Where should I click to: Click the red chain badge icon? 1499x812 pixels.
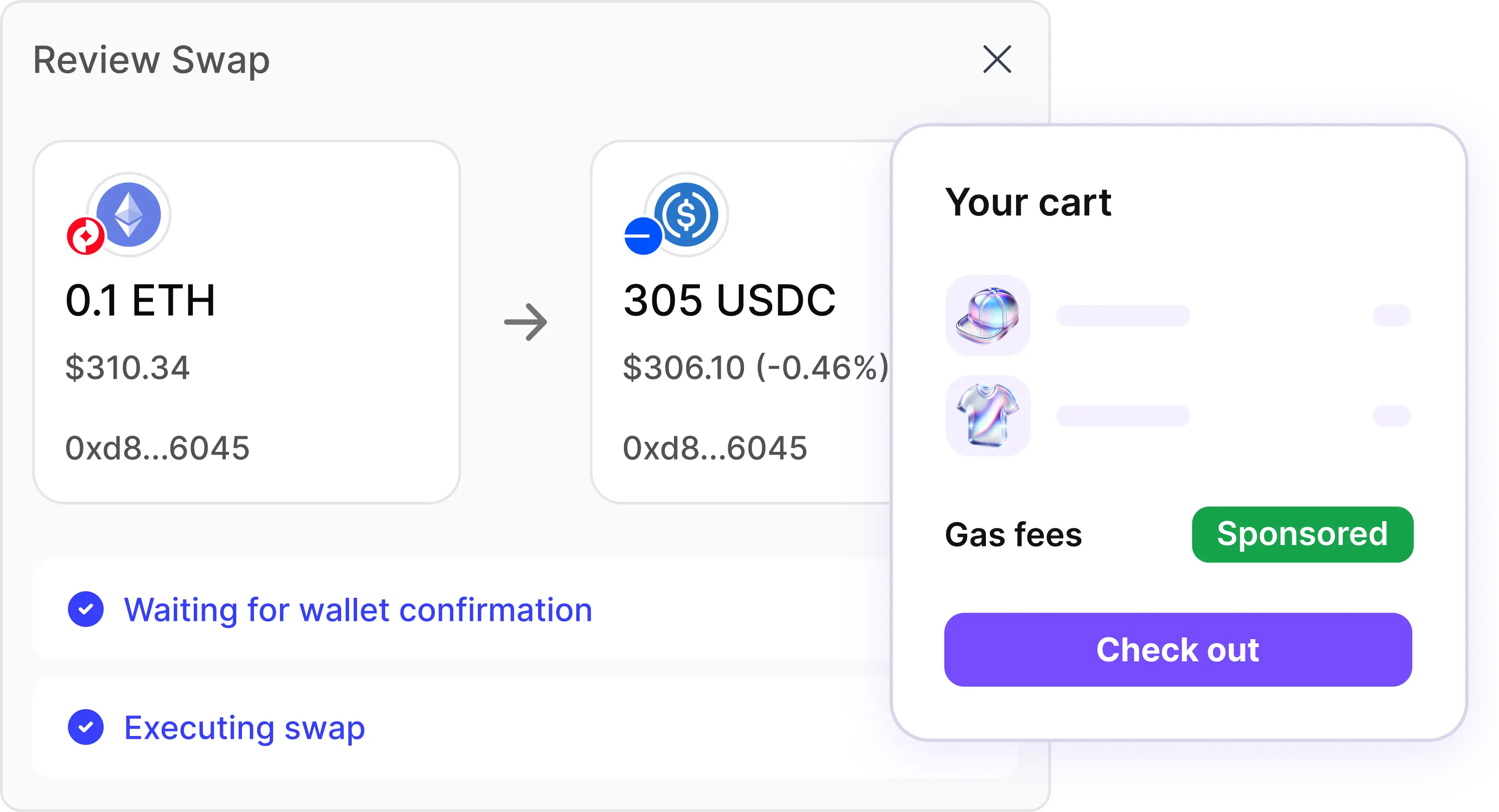pos(86,236)
